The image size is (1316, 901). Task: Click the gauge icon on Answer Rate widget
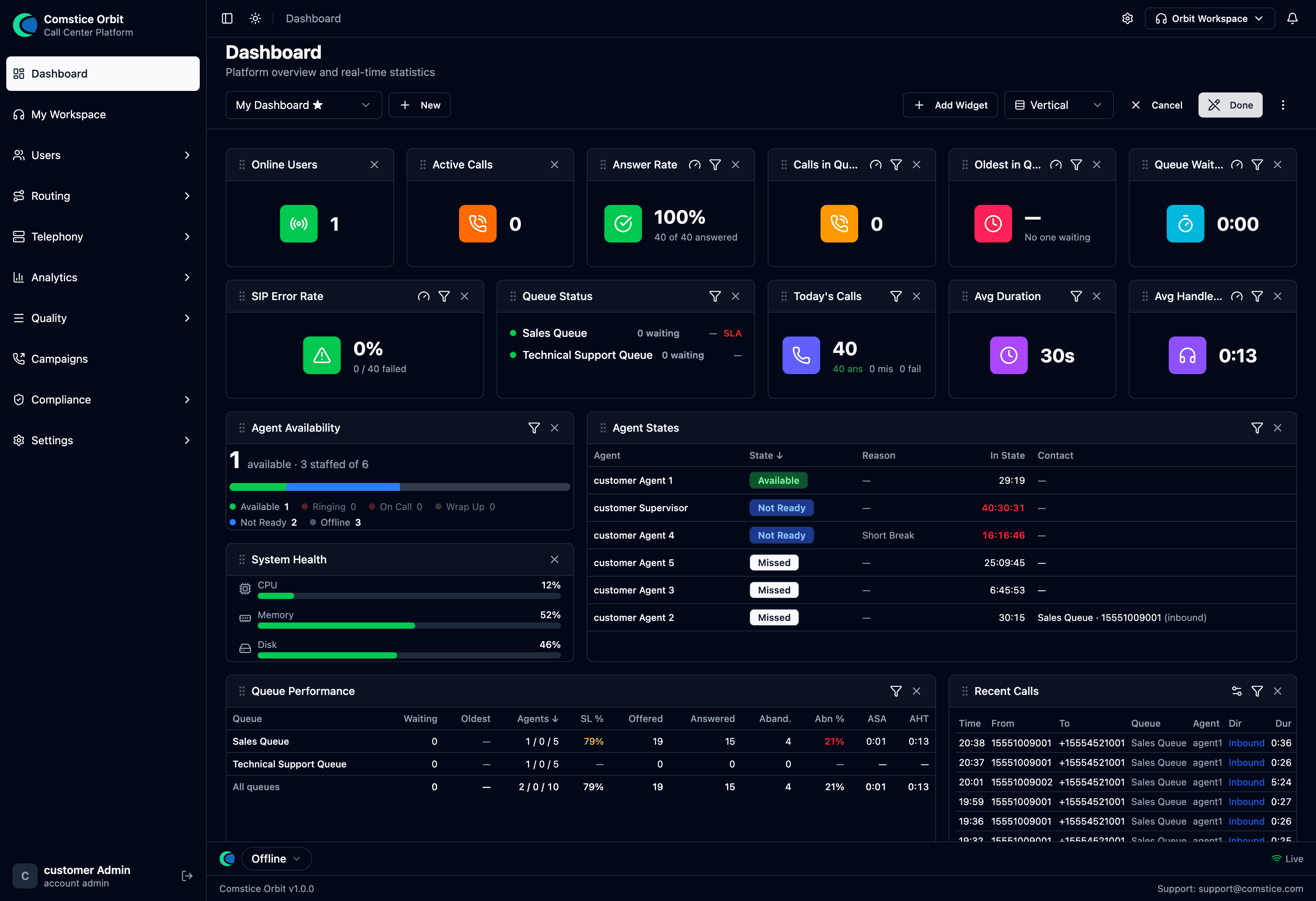coord(695,165)
